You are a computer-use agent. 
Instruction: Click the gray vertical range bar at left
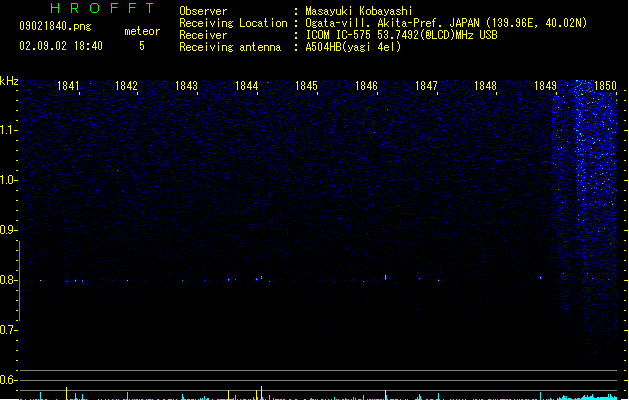(x=19, y=280)
